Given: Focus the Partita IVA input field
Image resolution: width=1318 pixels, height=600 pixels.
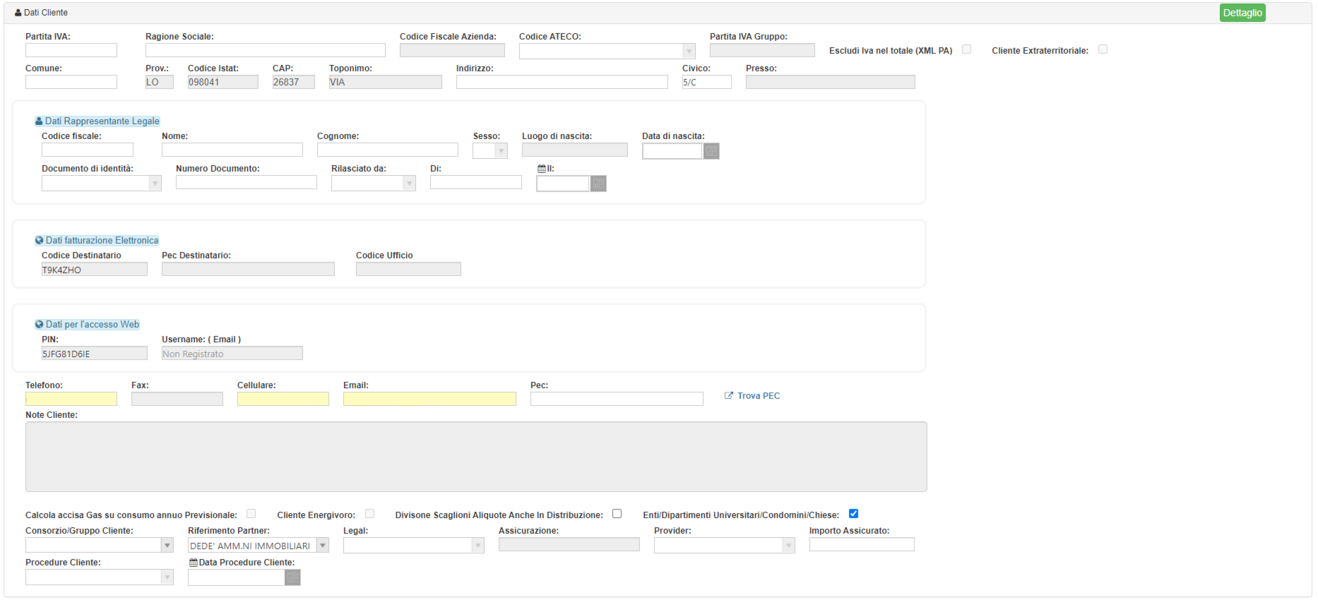Looking at the screenshot, I should pyautogui.click(x=71, y=50).
